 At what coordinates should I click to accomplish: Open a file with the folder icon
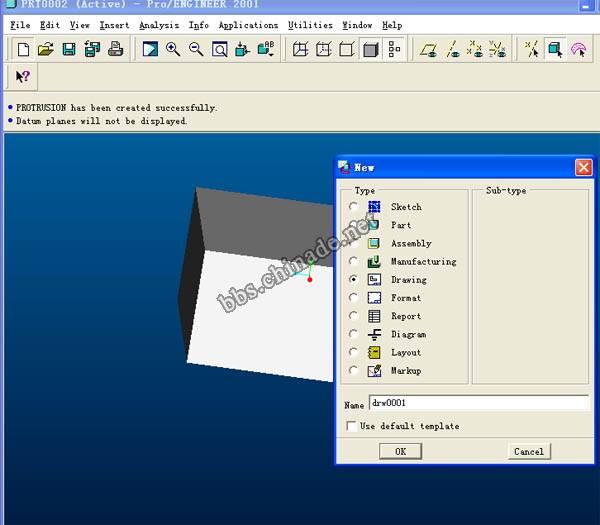coord(46,49)
